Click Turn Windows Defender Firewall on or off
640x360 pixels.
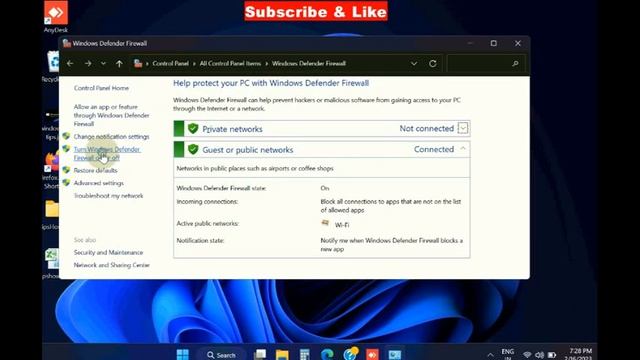tap(107, 153)
